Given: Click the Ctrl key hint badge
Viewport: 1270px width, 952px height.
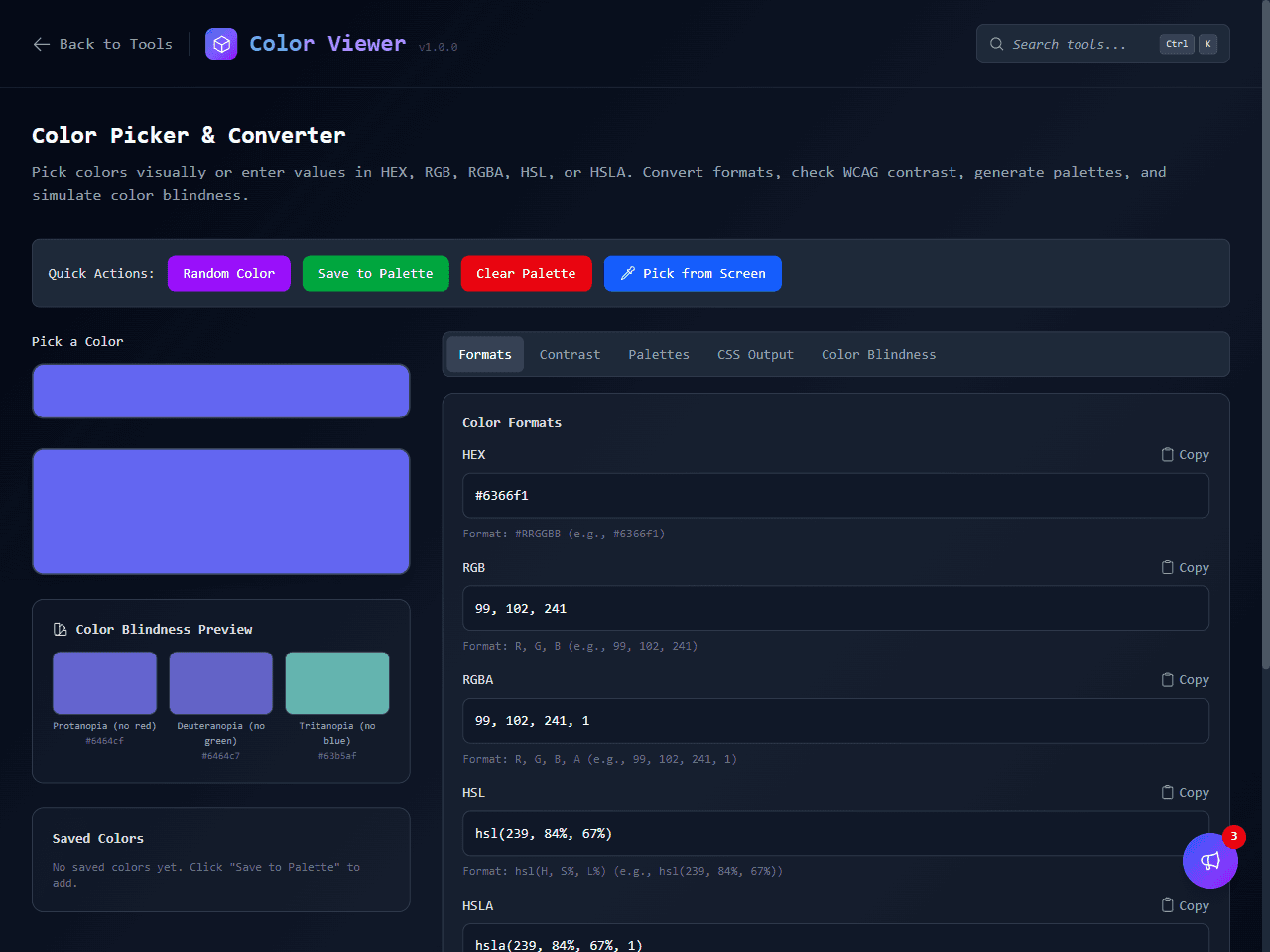Looking at the screenshot, I should [x=1177, y=44].
